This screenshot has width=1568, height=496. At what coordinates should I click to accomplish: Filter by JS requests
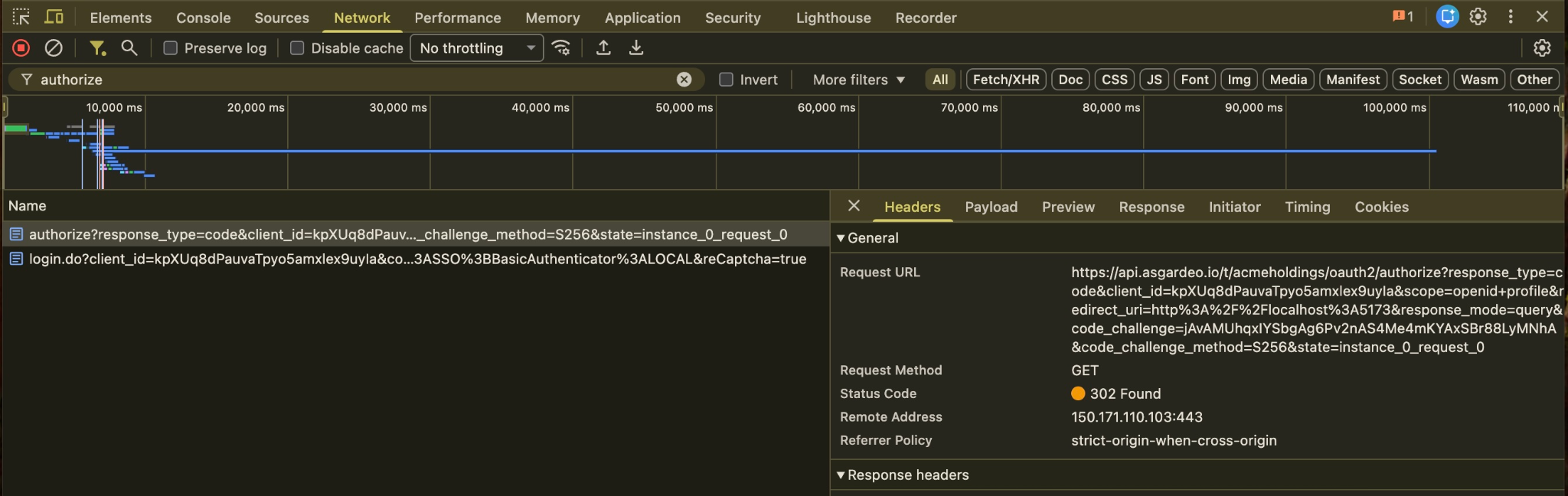tap(1155, 80)
